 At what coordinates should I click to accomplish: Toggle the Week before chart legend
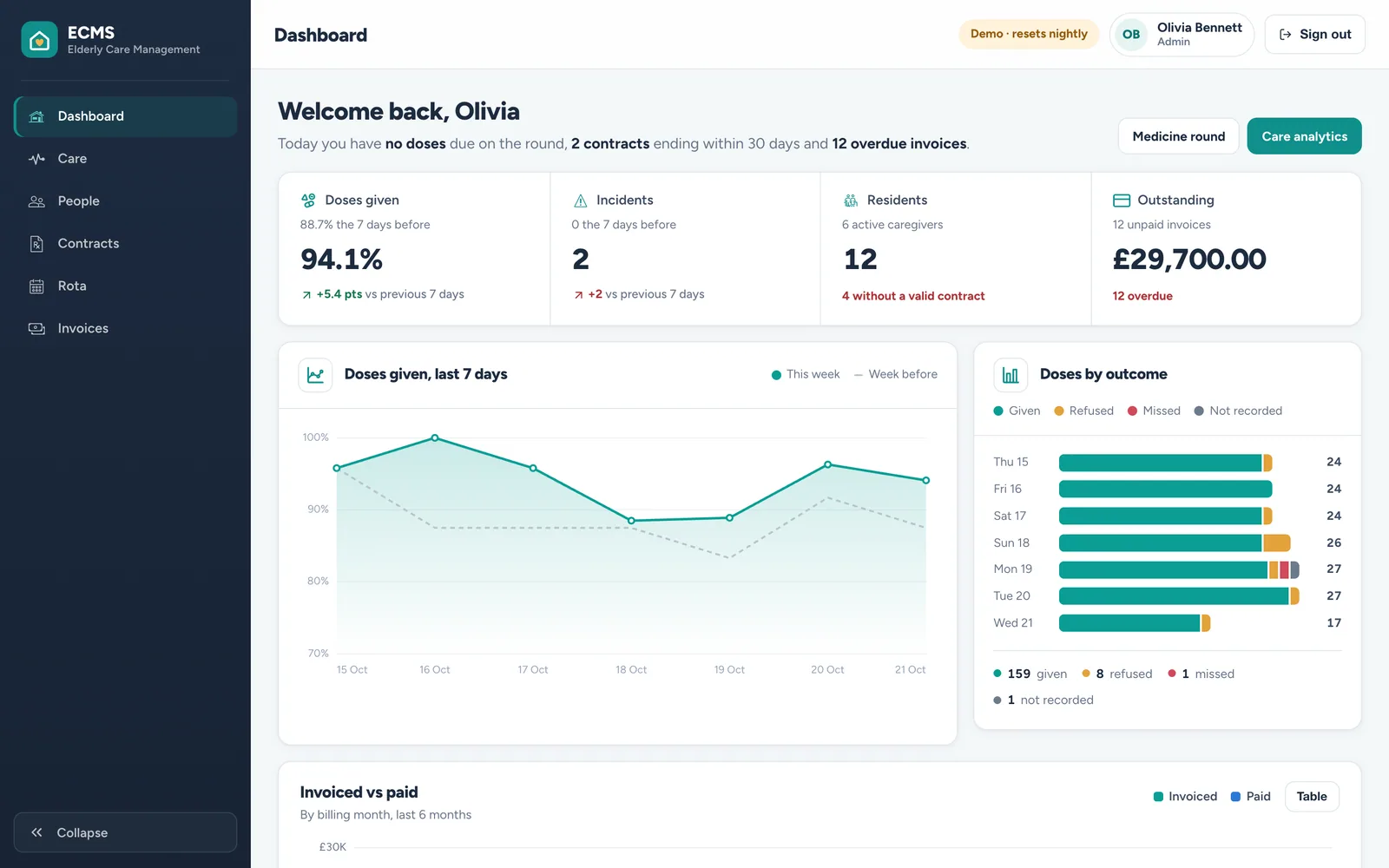point(896,375)
